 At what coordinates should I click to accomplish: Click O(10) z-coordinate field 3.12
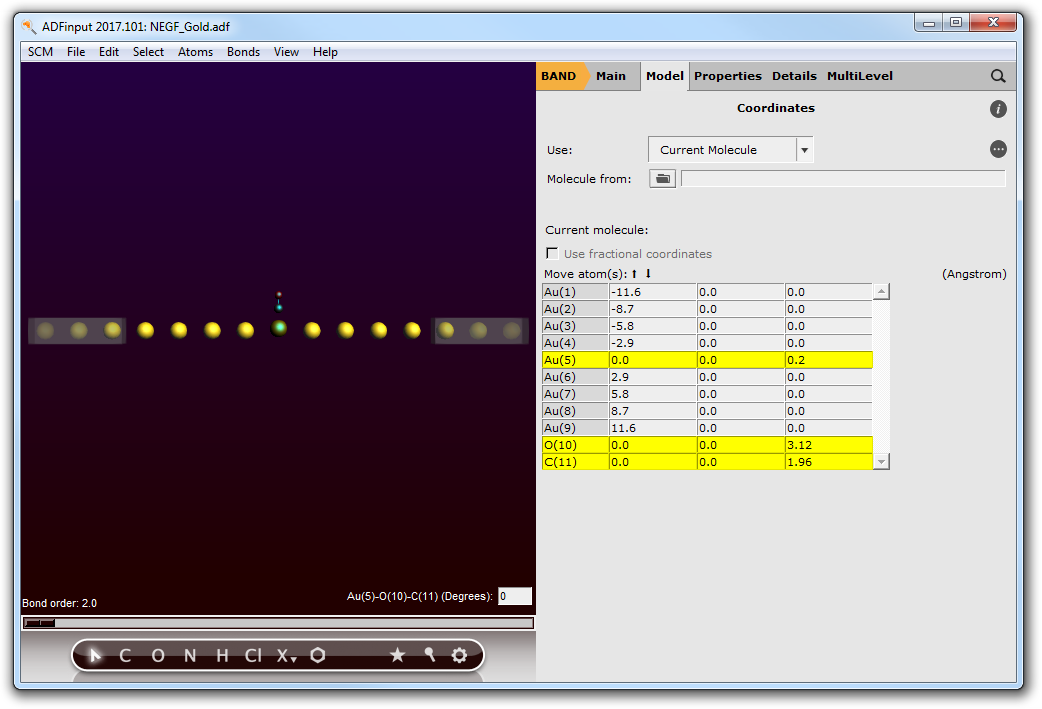pos(828,445)
